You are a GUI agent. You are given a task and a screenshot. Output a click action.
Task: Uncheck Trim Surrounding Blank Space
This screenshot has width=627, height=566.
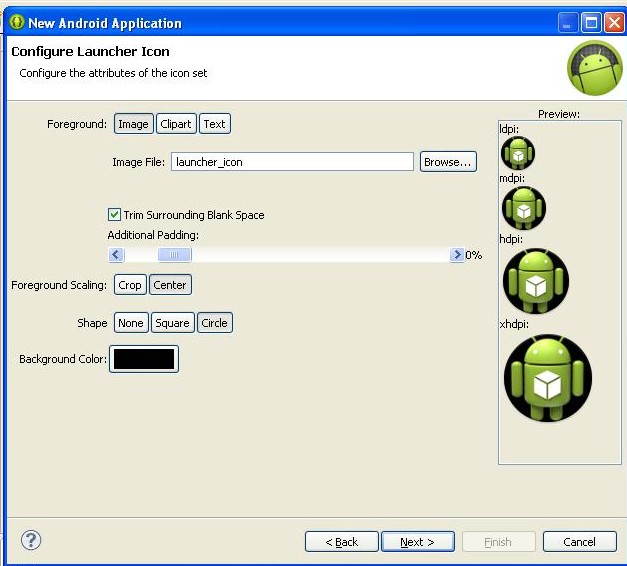[x=114, y=215]
